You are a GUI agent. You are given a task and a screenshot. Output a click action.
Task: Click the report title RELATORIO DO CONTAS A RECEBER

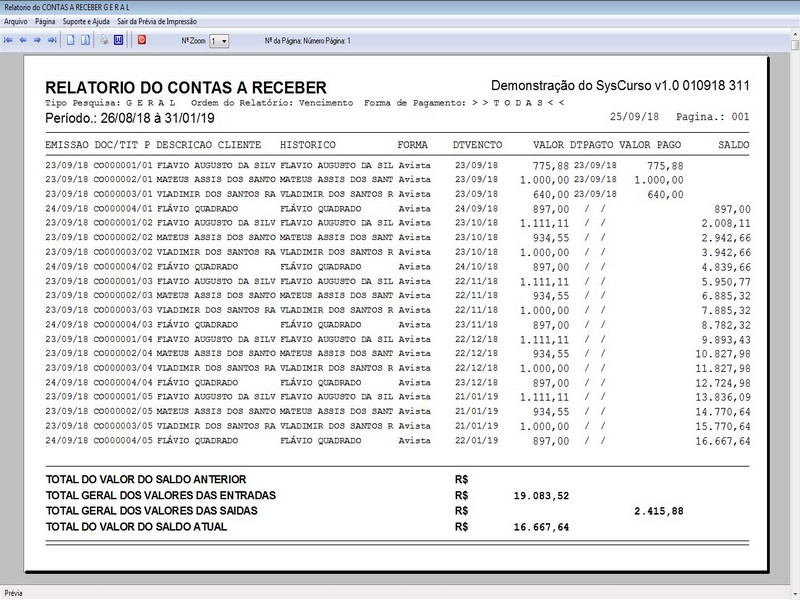(x=186, y=87)
